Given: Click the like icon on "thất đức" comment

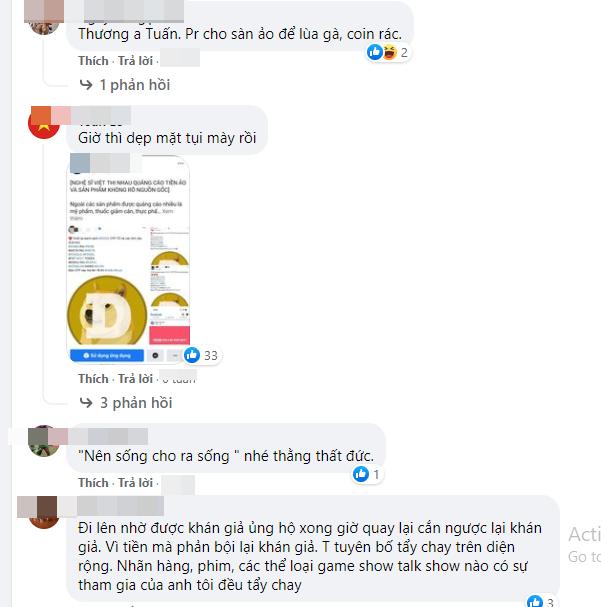Looking at the screenshot, I should point(361,474).
